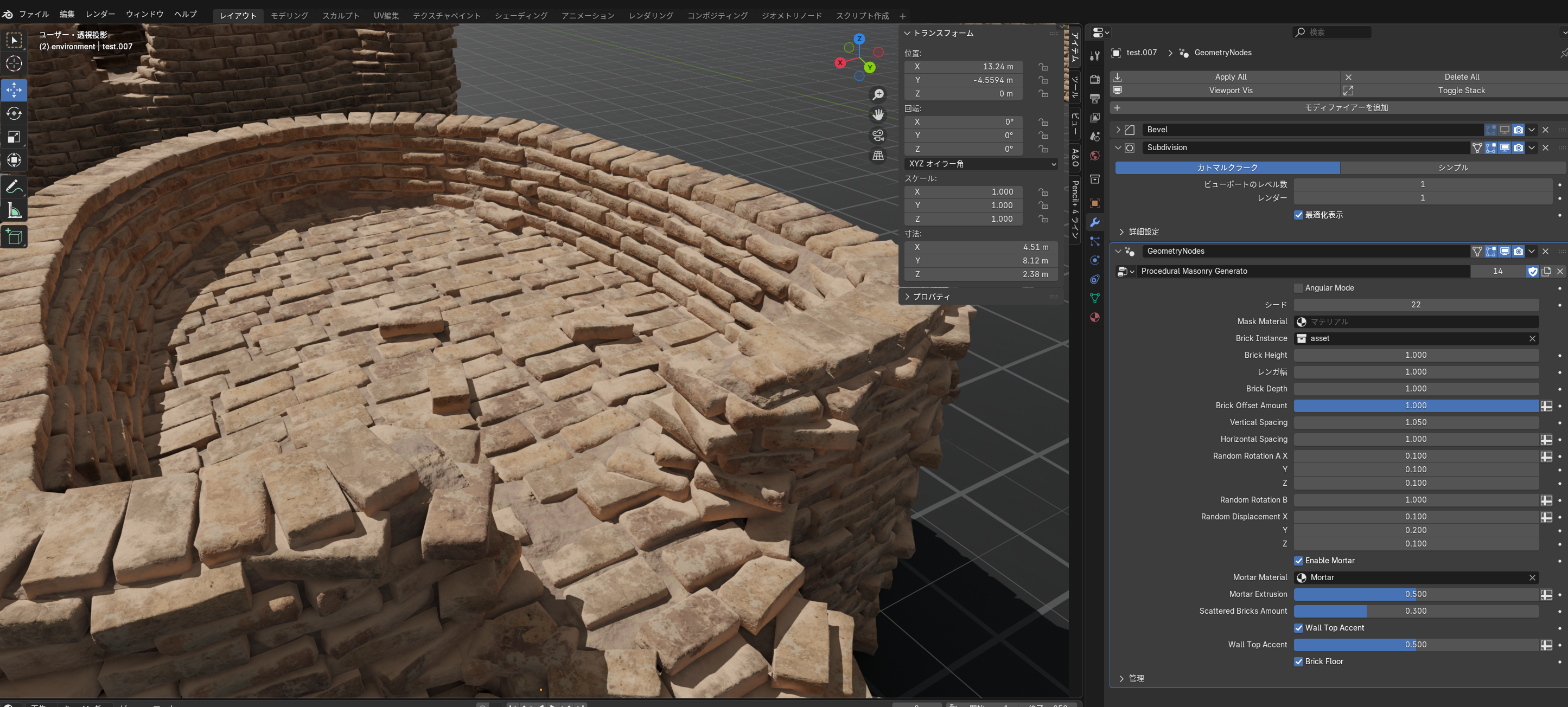Select the Move tool in toolbar
The width and height of the screenshot is (1568, 707).
[x=14, y=90]
